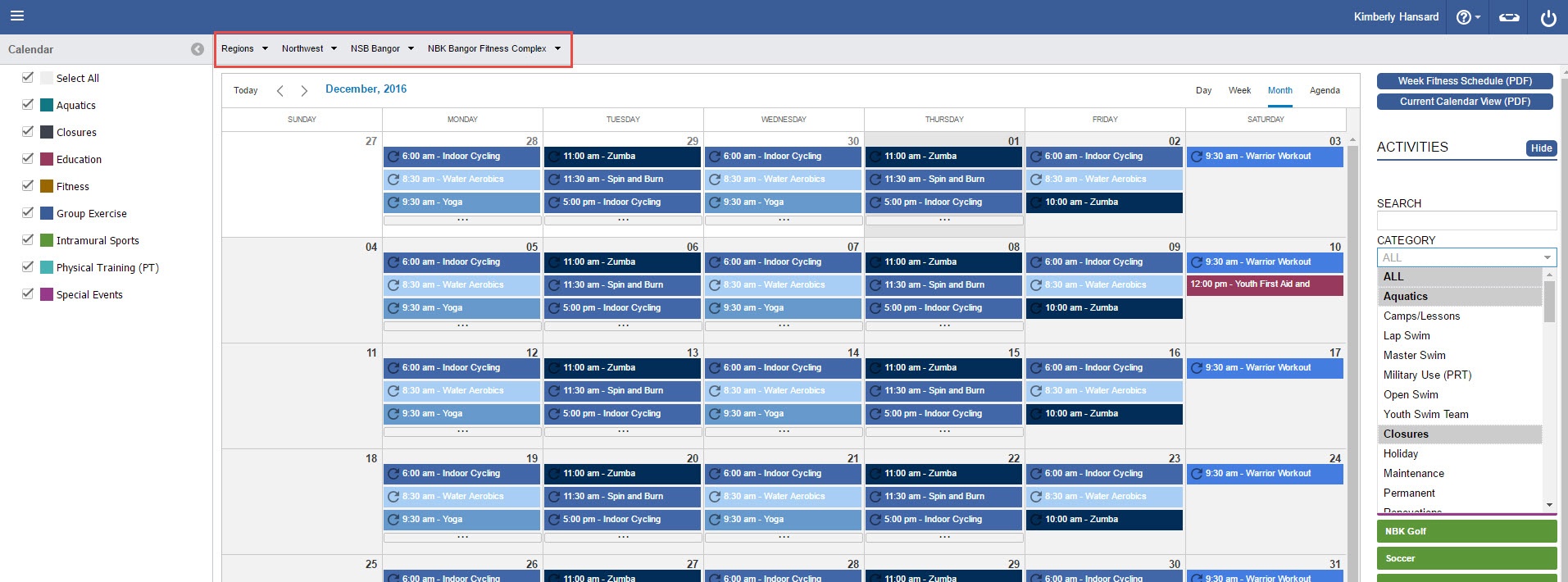Image resolution: width=1568 pixels, height=582 pixels.
Task: Go to previous month arrow
Action: pos(280,90)
